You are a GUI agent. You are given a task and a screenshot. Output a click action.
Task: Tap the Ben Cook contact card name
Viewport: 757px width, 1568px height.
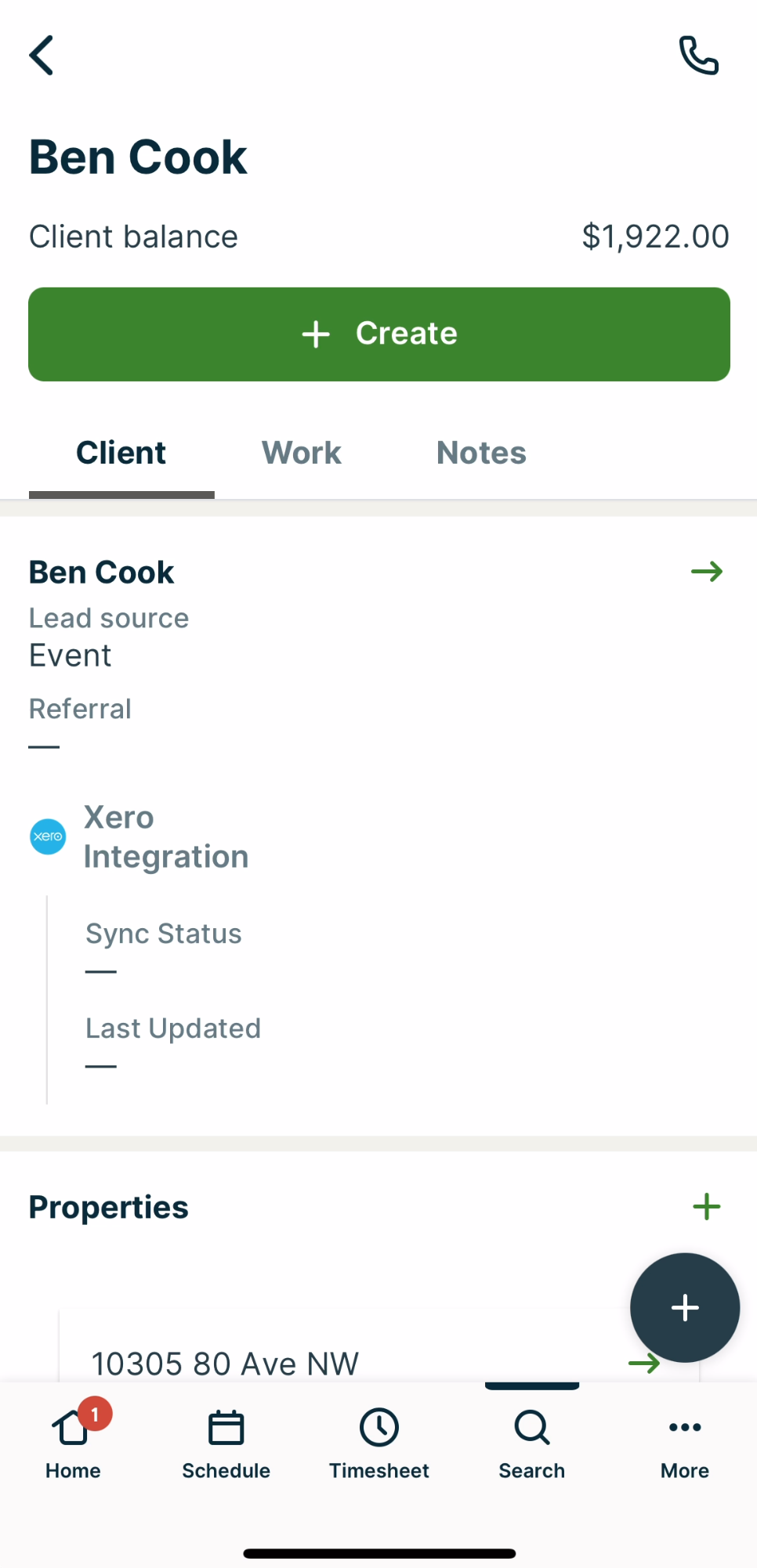(x=102, y=573)
